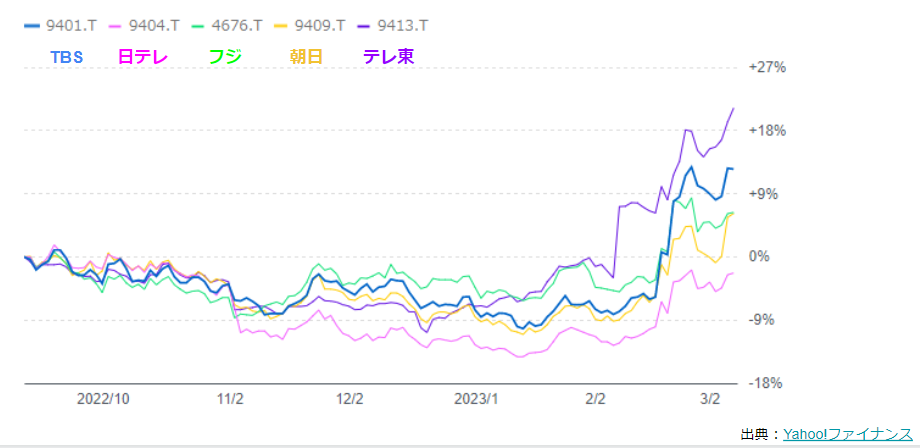Click the 3/2 date tick label
Screen dimensions: 920x448
pos(711,398)
